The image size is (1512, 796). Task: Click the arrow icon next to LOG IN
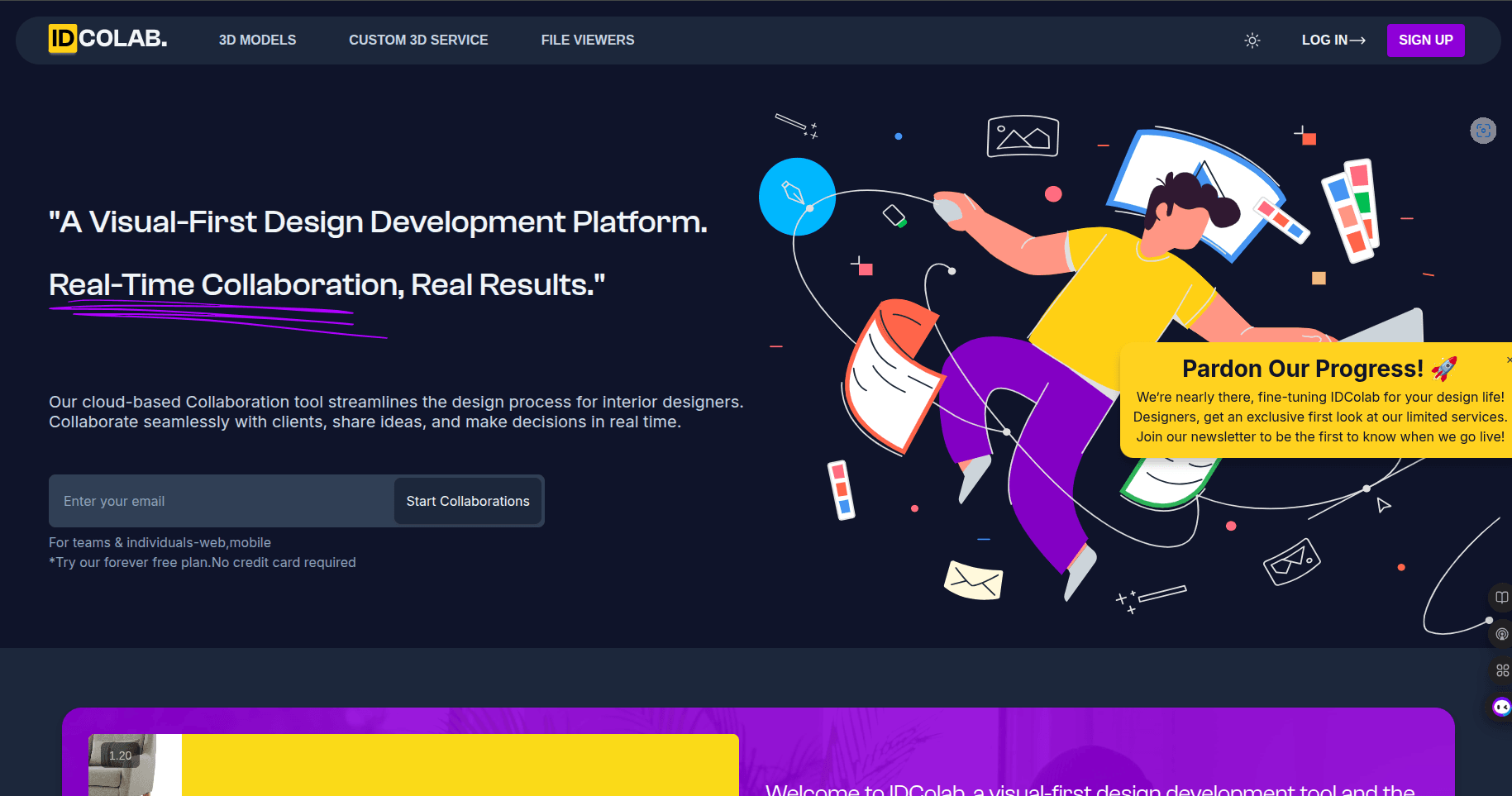(1359, 40)
